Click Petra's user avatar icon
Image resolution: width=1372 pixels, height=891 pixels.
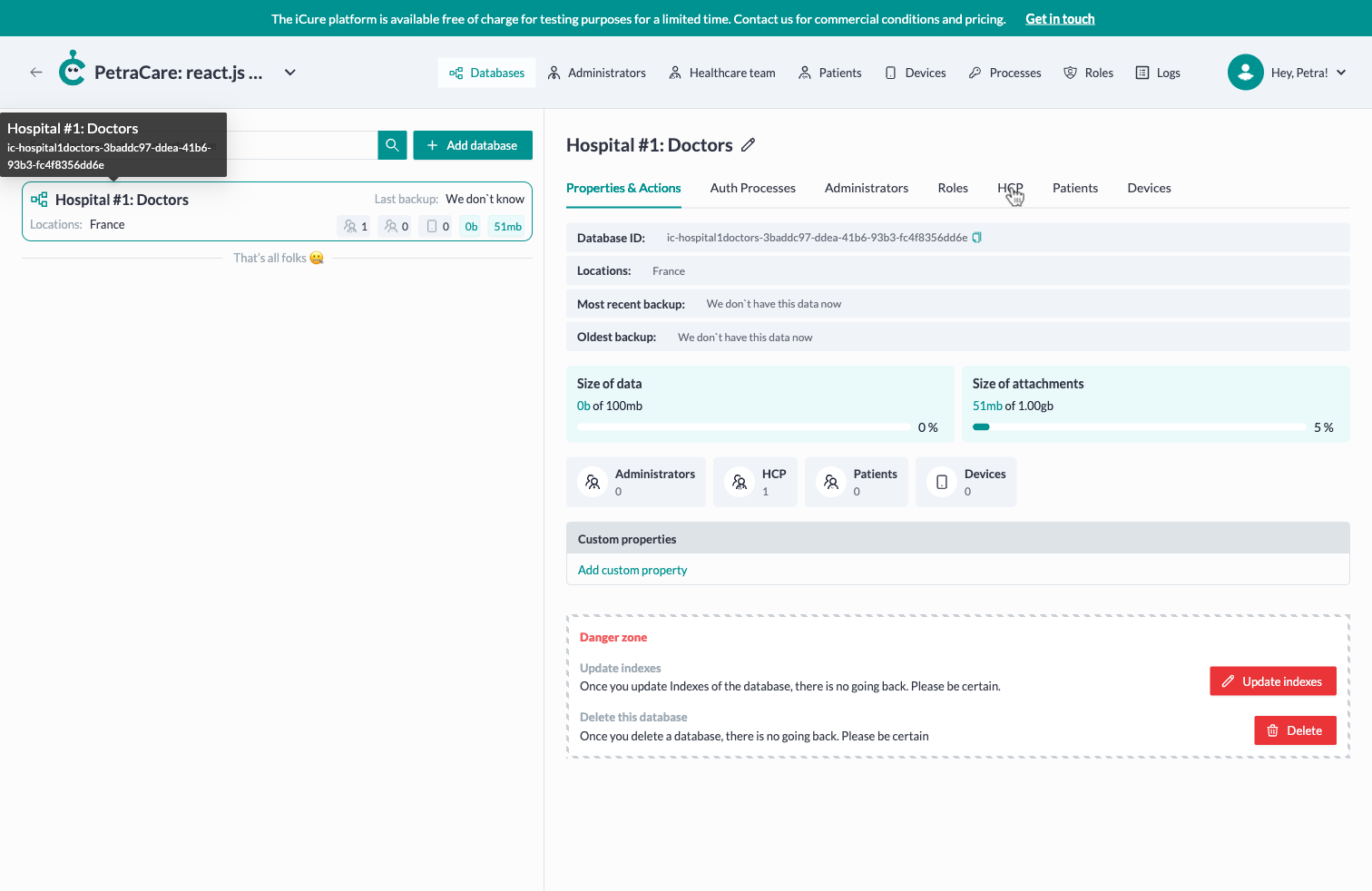[x=1245, y=73]
